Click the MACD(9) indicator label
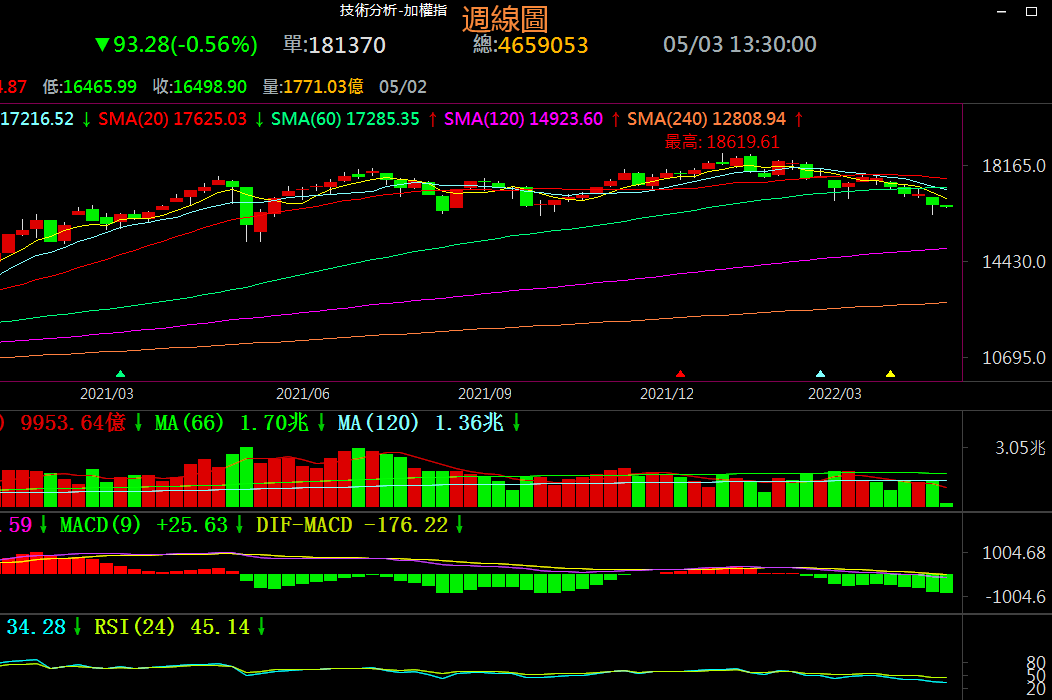 (100, 524)
